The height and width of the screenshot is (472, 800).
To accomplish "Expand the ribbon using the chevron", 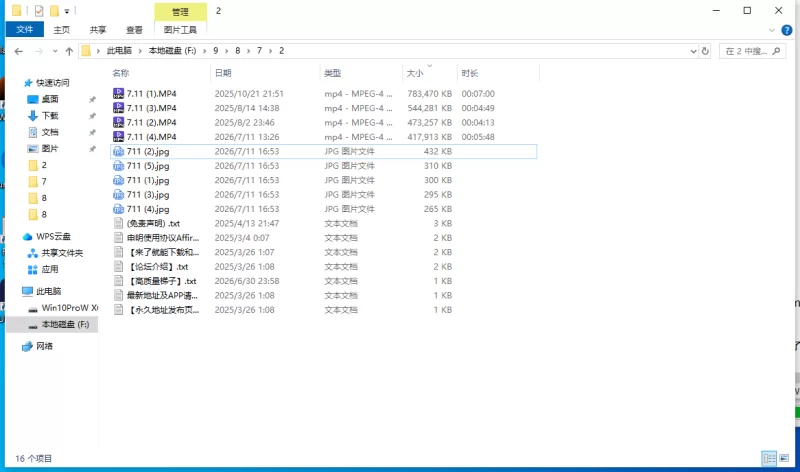I will [771, 30].
